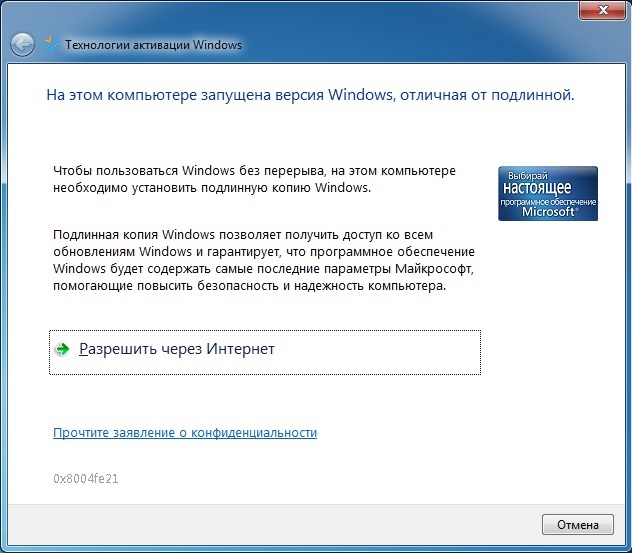Click the Windows activation star icon

click(x=52, y=44)
